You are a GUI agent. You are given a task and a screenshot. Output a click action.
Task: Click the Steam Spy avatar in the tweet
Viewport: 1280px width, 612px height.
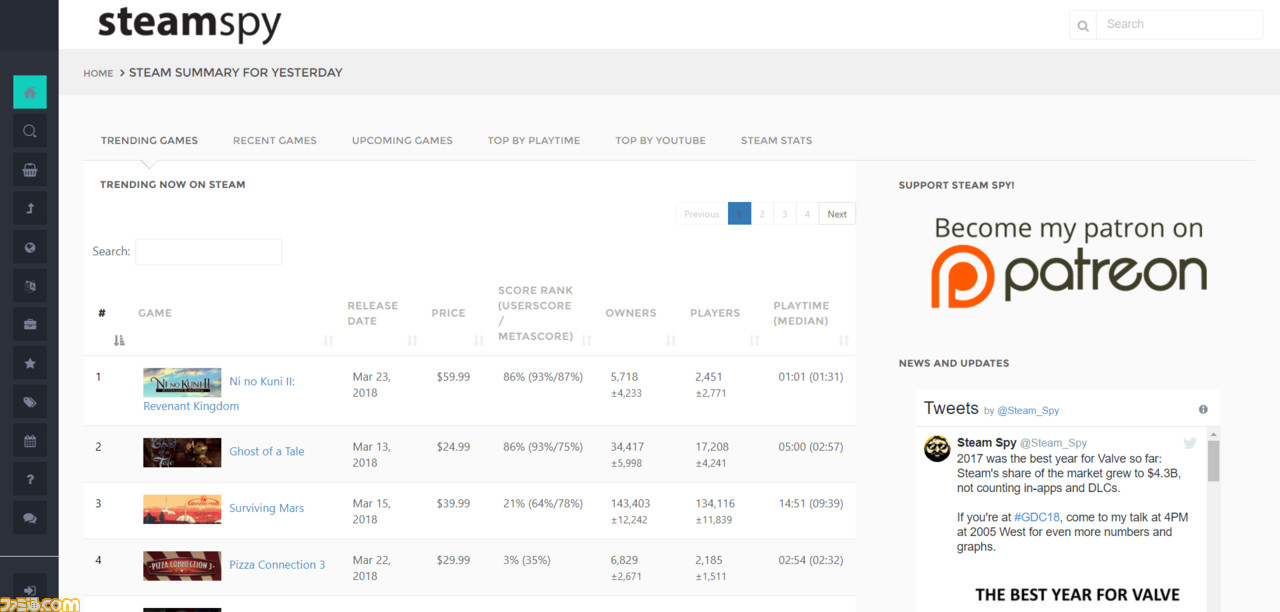937,448
